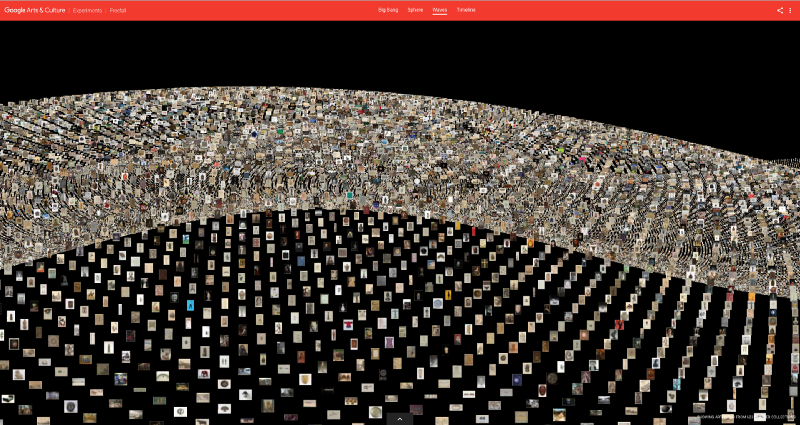Select the Sphere tab
This screenshot has width=800, height=425.
point(415,10)
